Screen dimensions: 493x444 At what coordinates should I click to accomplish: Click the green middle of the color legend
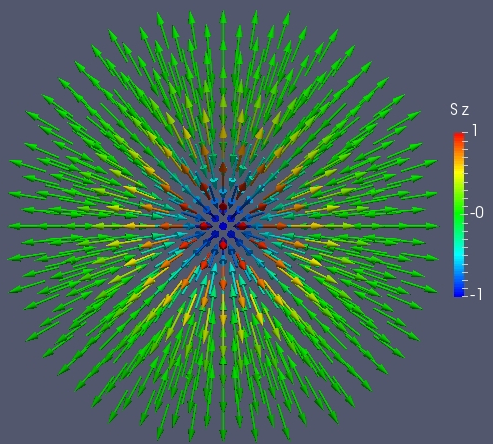pos(459,213)
